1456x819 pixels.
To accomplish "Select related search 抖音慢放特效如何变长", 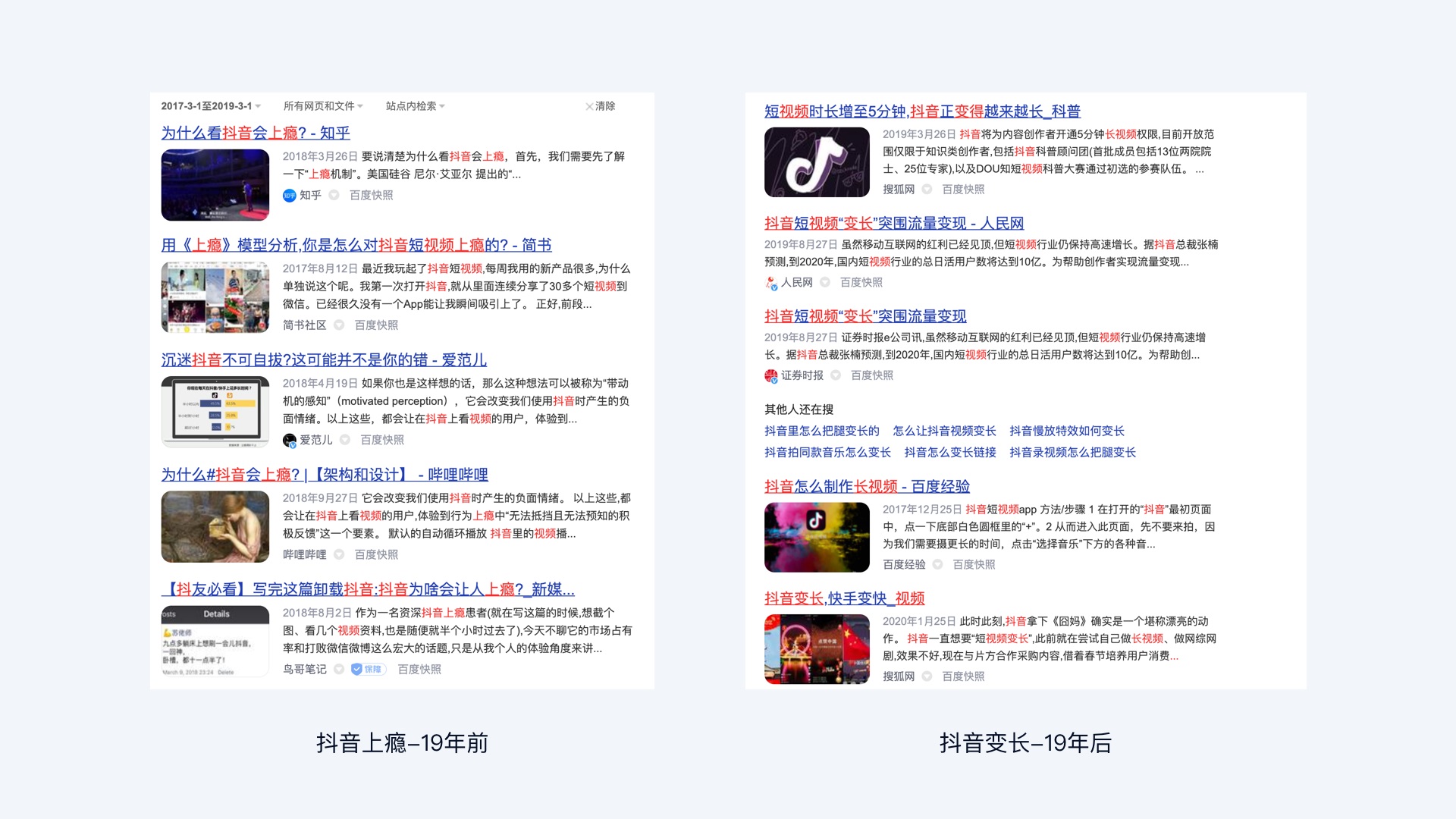I will click(x=1067, y=431).
